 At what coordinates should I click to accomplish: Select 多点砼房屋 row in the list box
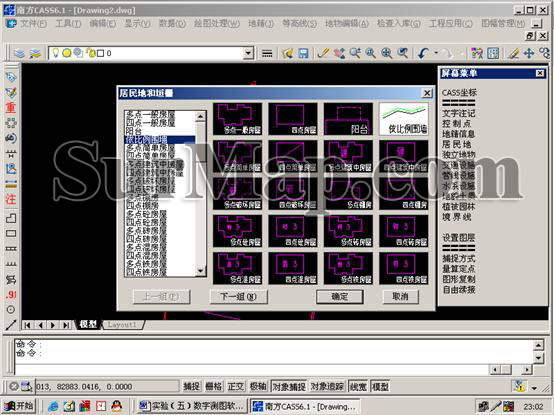160,214
